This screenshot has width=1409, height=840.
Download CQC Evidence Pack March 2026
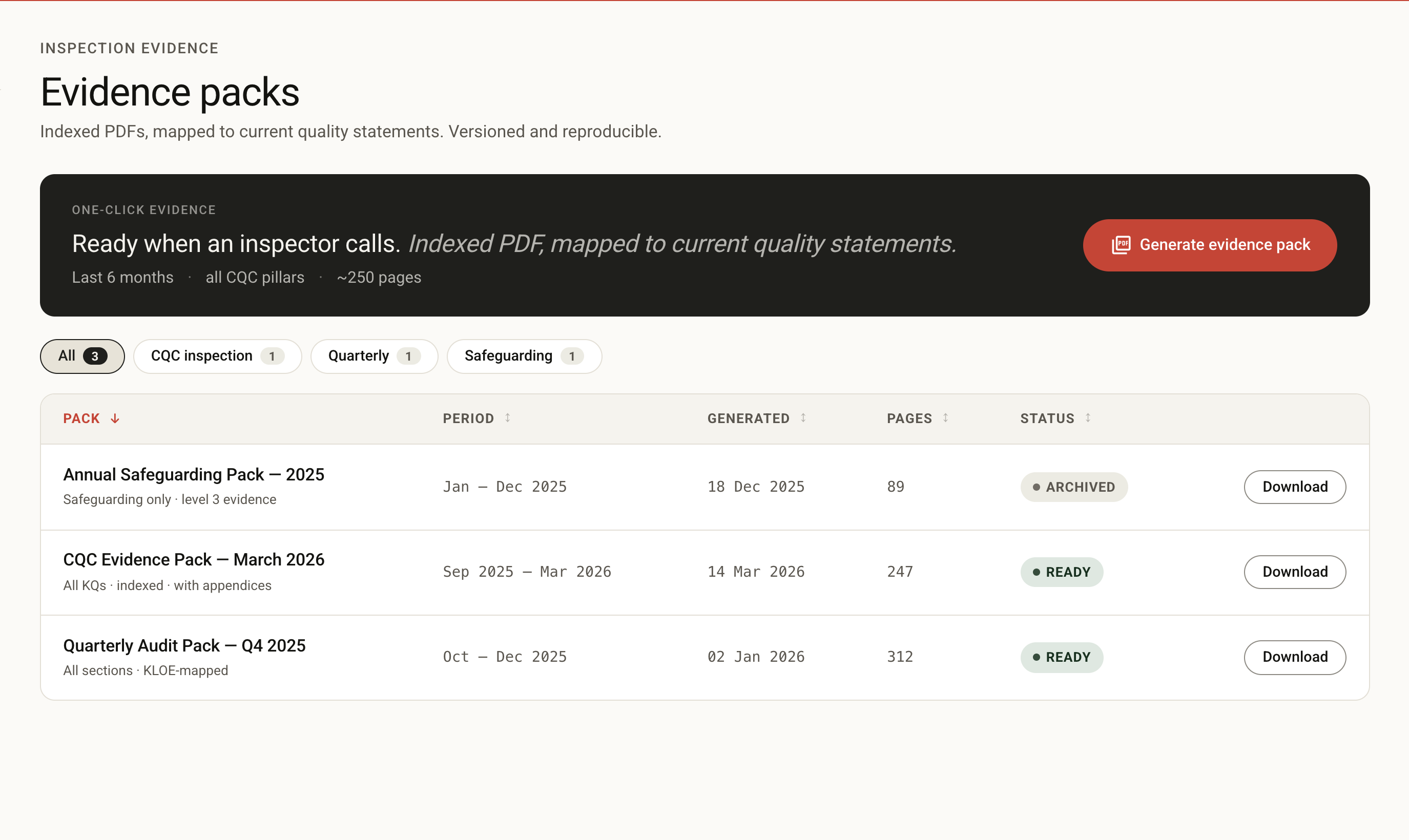click(x=1295, y=572)
